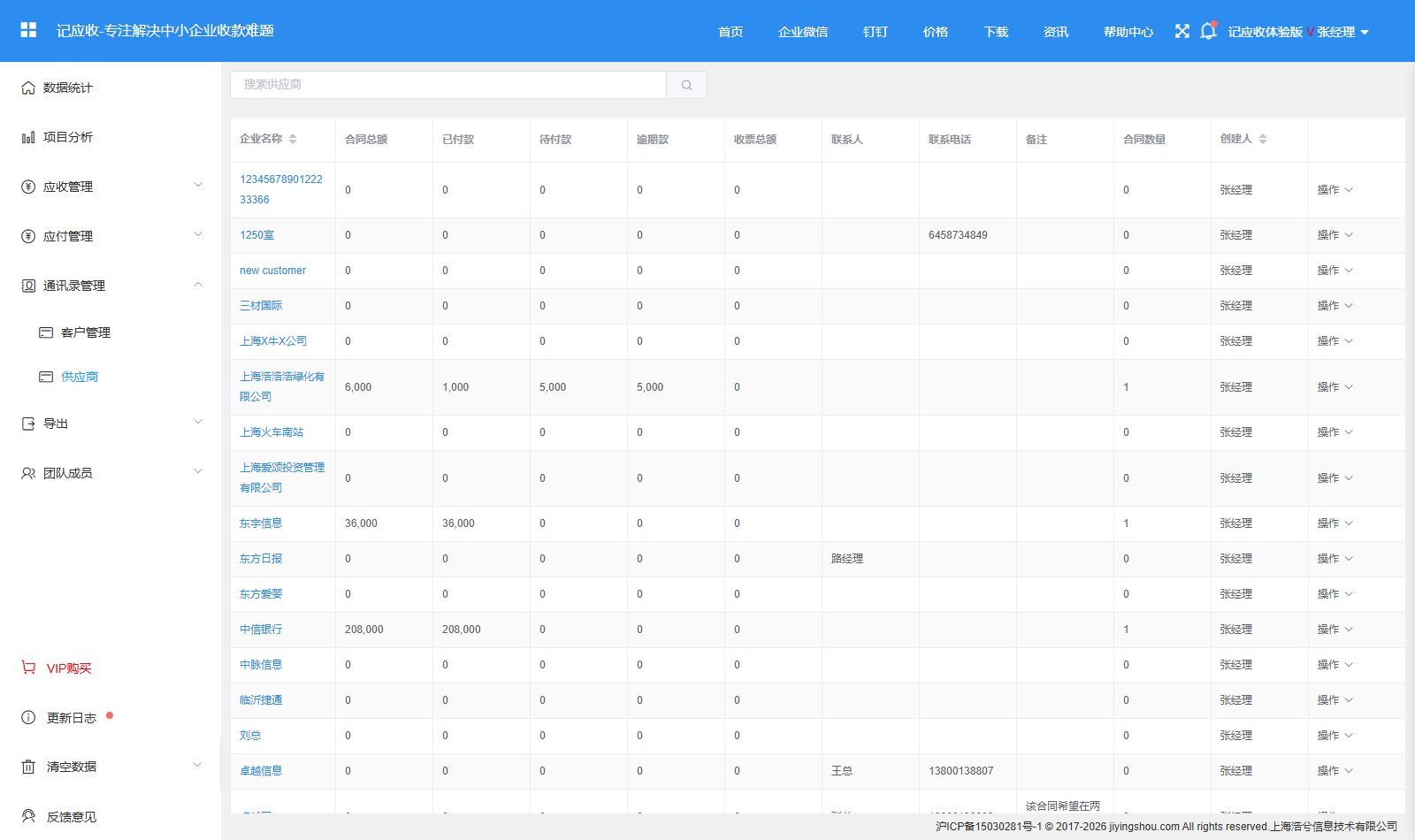Expand the 导出 chevron
This screenshot has height=840, width=1415.
[x=198, y=422]
